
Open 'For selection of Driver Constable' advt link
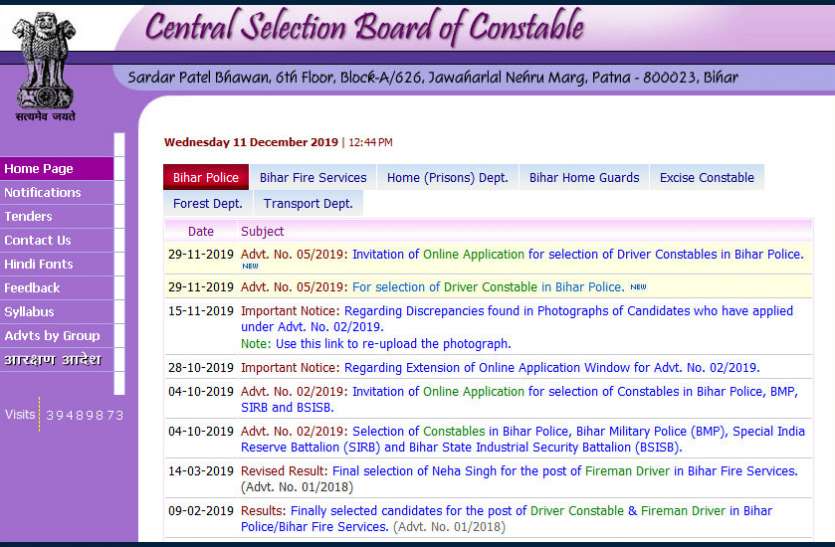tap(488, 287)
